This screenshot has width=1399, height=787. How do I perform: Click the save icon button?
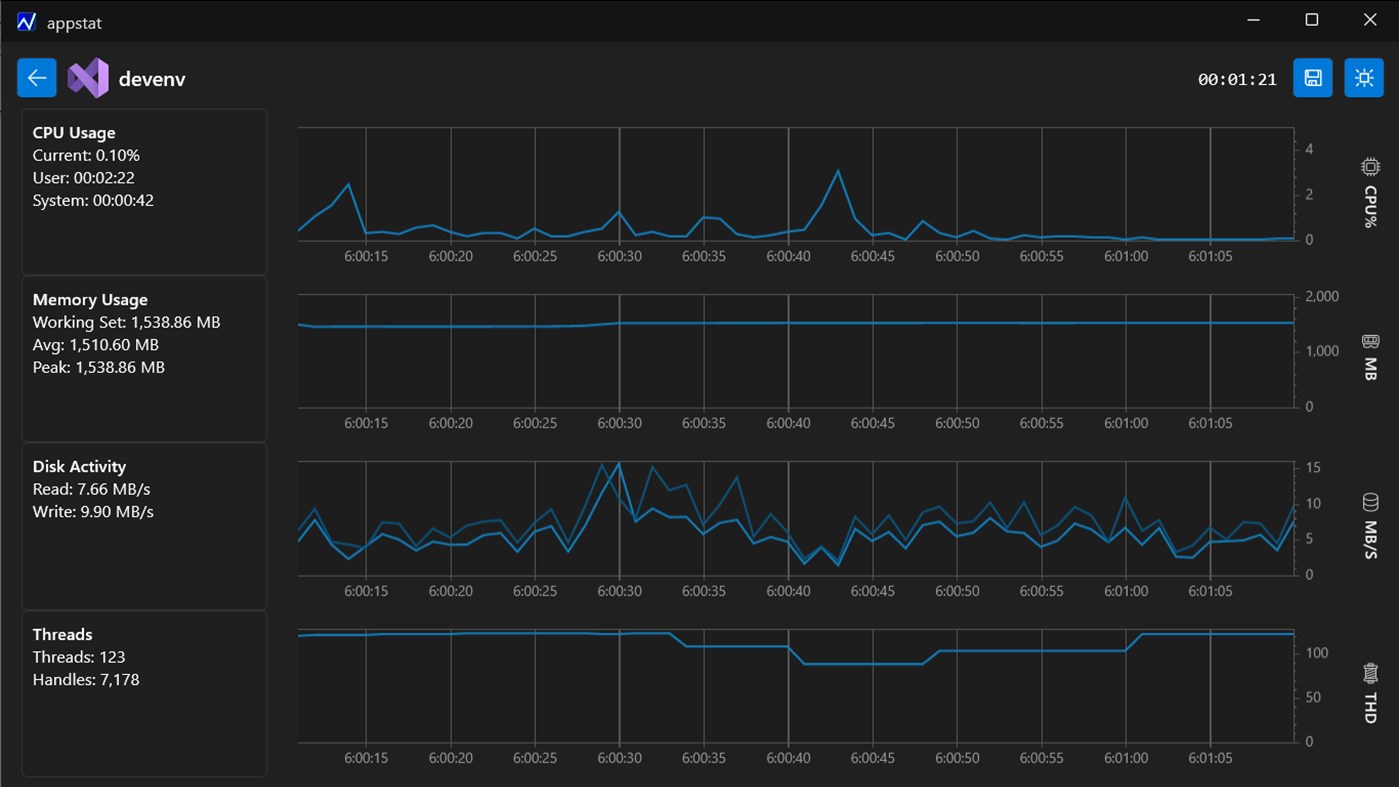(1312, 77)
